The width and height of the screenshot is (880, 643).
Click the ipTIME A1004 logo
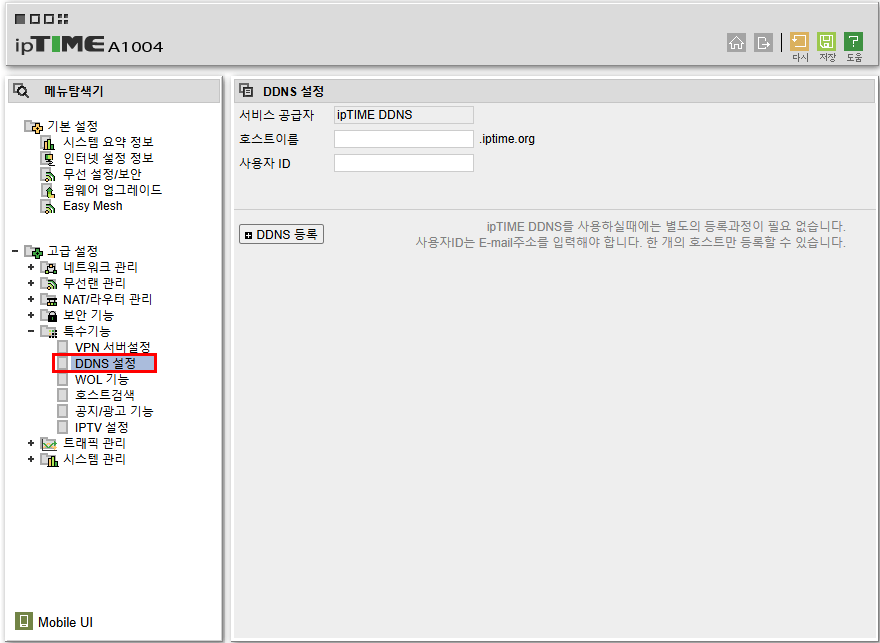point(89,45)
